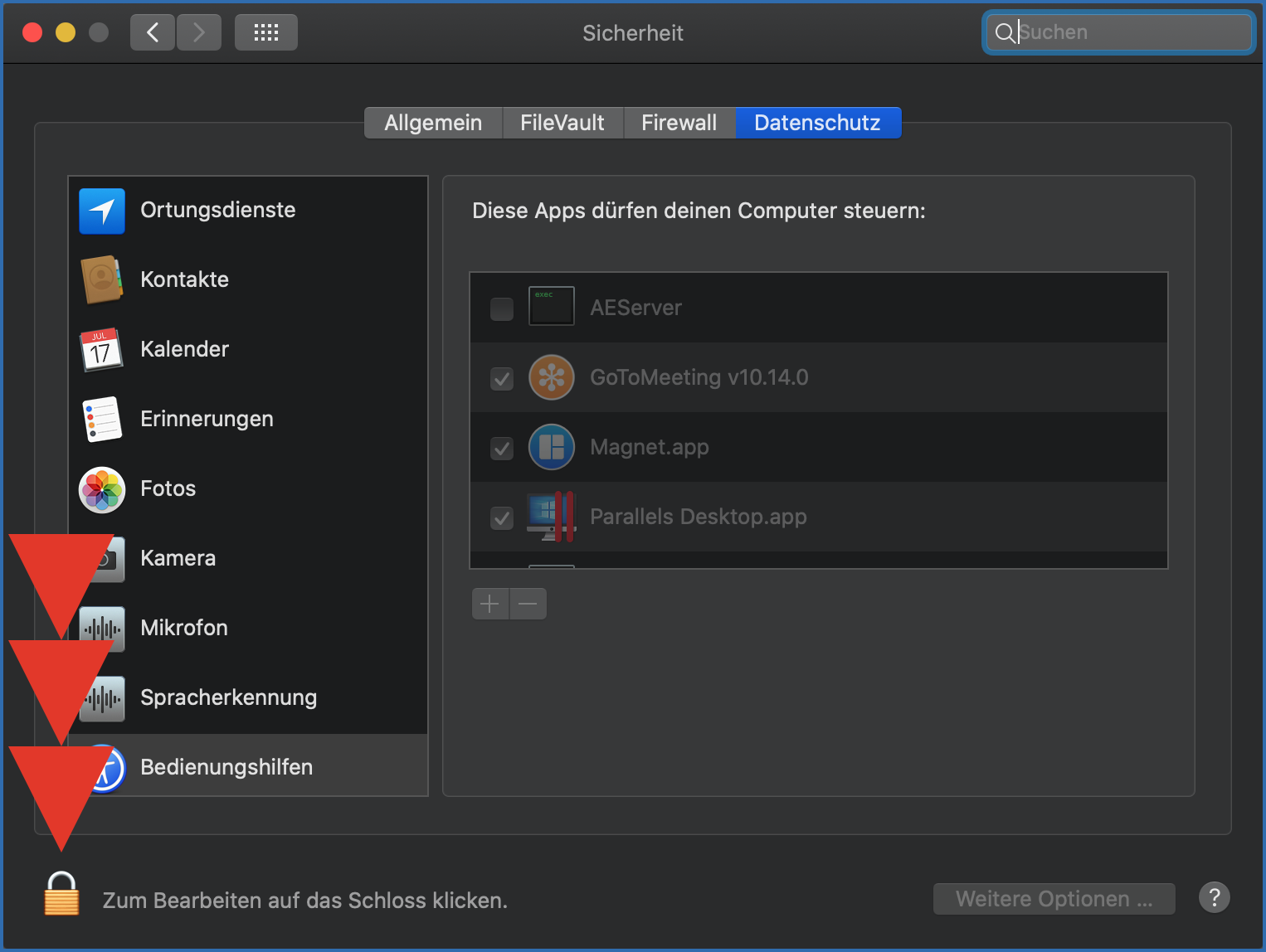The height and width of the screenshot is (952, 1266).
Task: Toggle the Magnet.app checkbox
Action: (502, 448)
